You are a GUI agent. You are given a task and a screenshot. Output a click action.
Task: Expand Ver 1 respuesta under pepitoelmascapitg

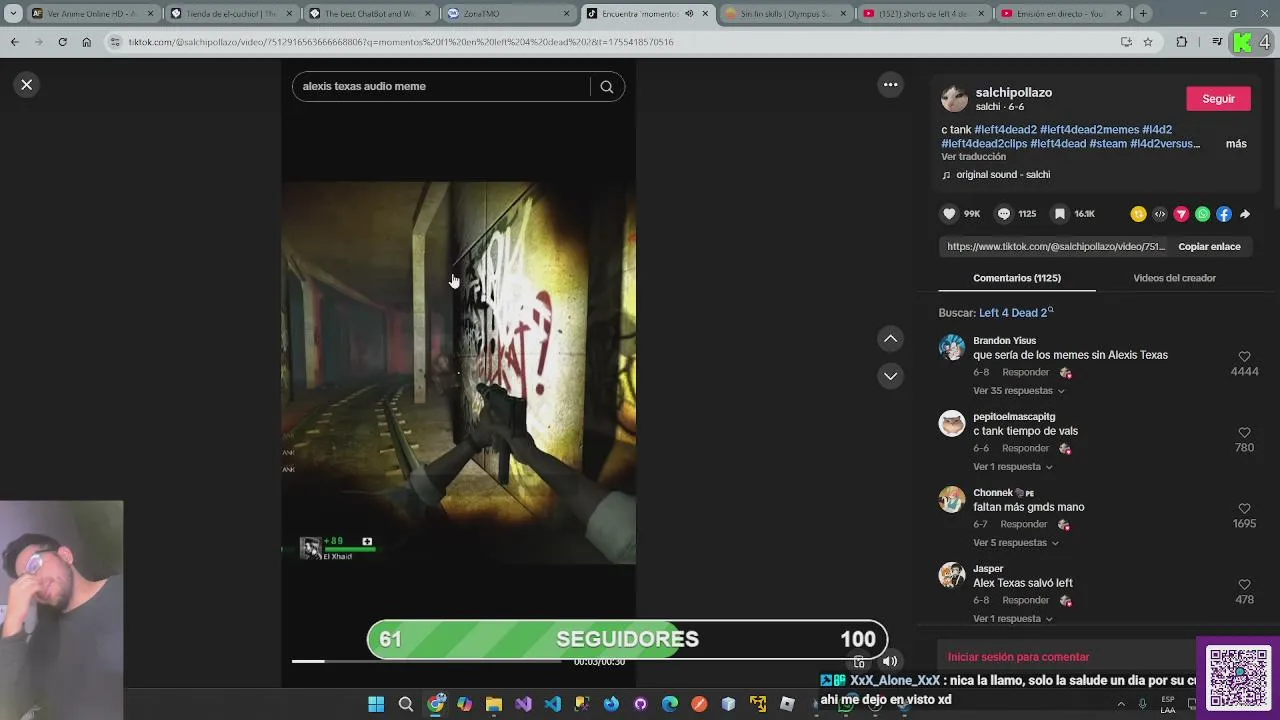[x=1013, y=467]
